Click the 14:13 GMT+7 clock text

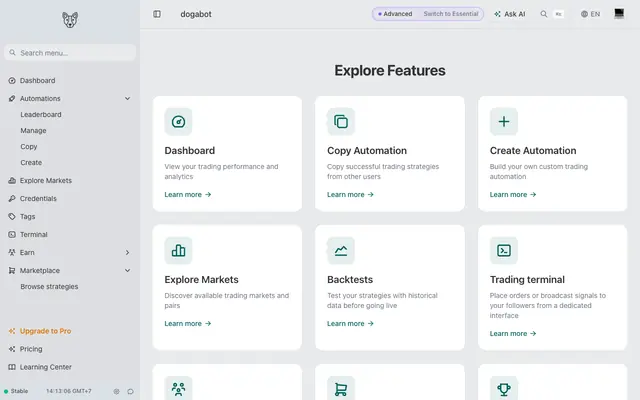click(x=69, y=391)
